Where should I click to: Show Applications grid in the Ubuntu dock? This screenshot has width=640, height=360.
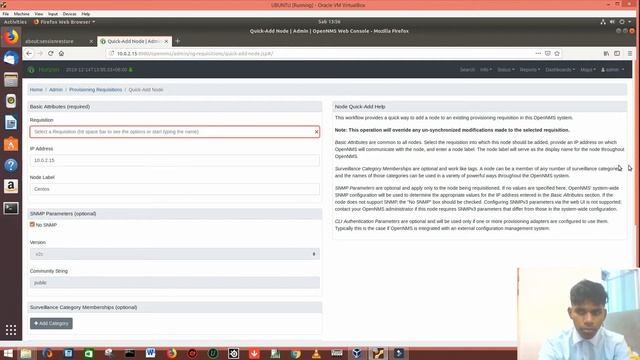point(11,330)
